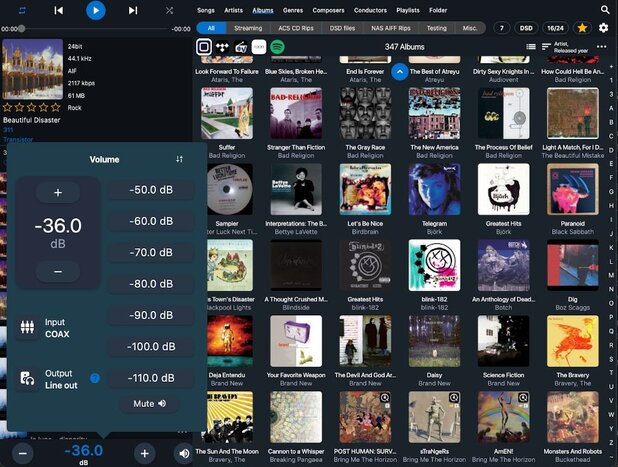Image resolution: width=618 pixels, height=467 pixels.
Task: Select the All filter pill
Action: (211, 28)
